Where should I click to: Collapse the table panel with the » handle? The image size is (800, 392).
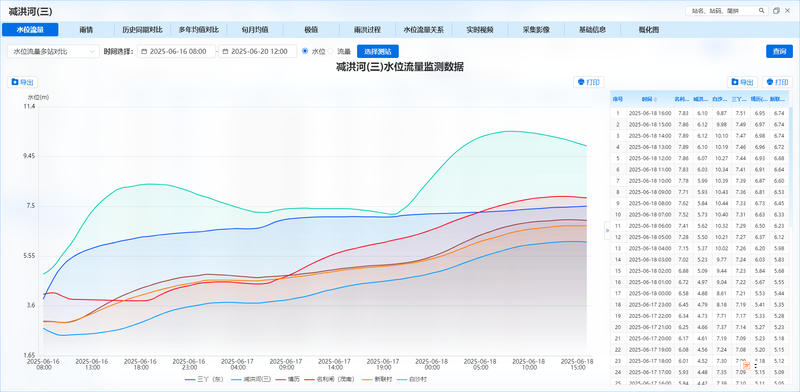click(607, 230)
